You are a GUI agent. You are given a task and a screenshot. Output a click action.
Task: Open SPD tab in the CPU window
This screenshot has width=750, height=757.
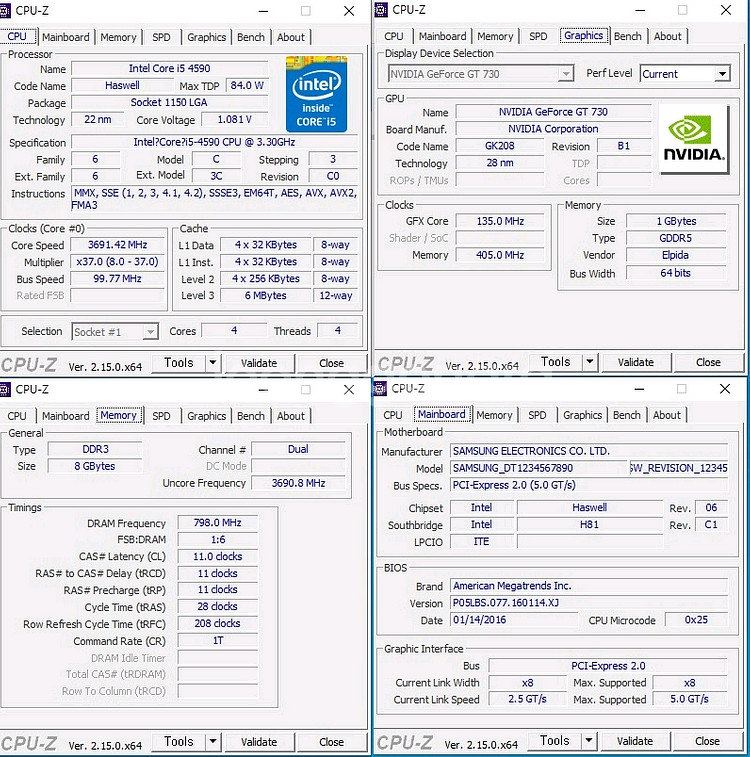coord(161,37)
